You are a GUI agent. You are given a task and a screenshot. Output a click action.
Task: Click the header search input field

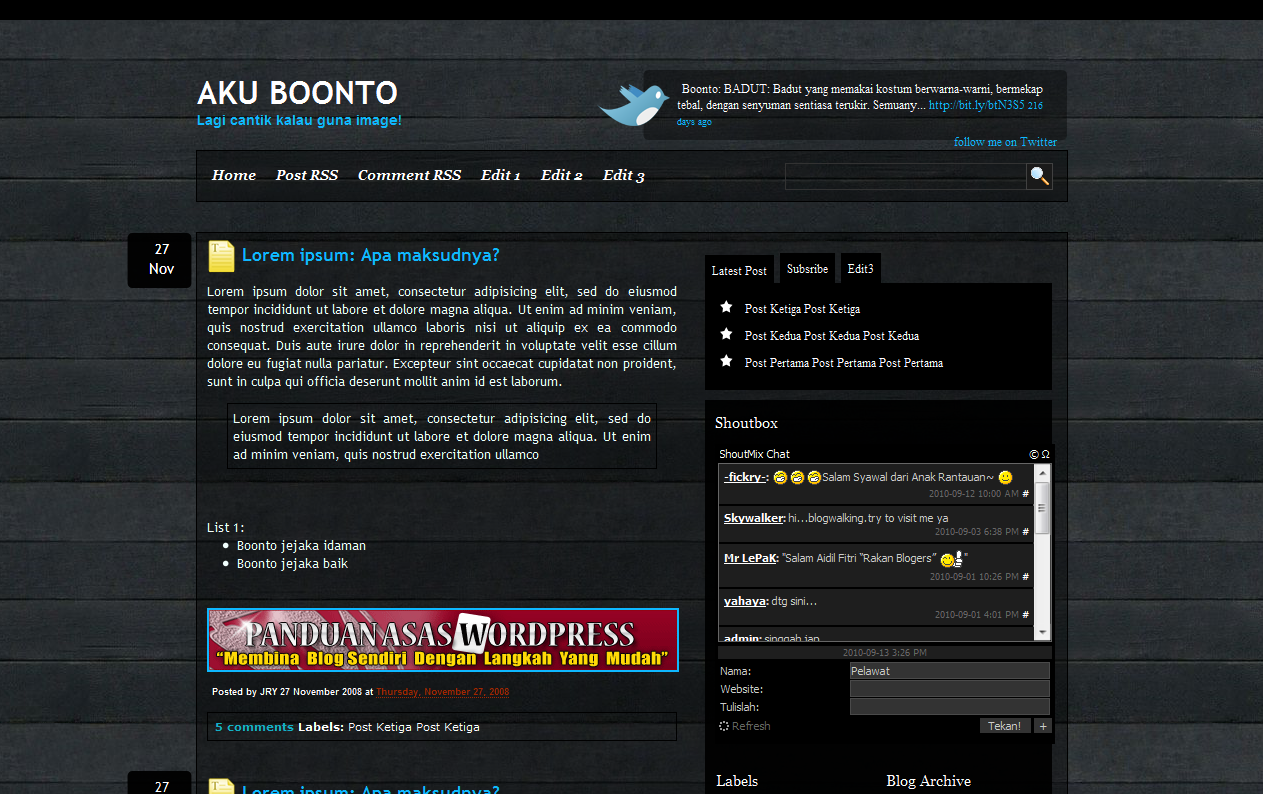click(x=906, y=176)
